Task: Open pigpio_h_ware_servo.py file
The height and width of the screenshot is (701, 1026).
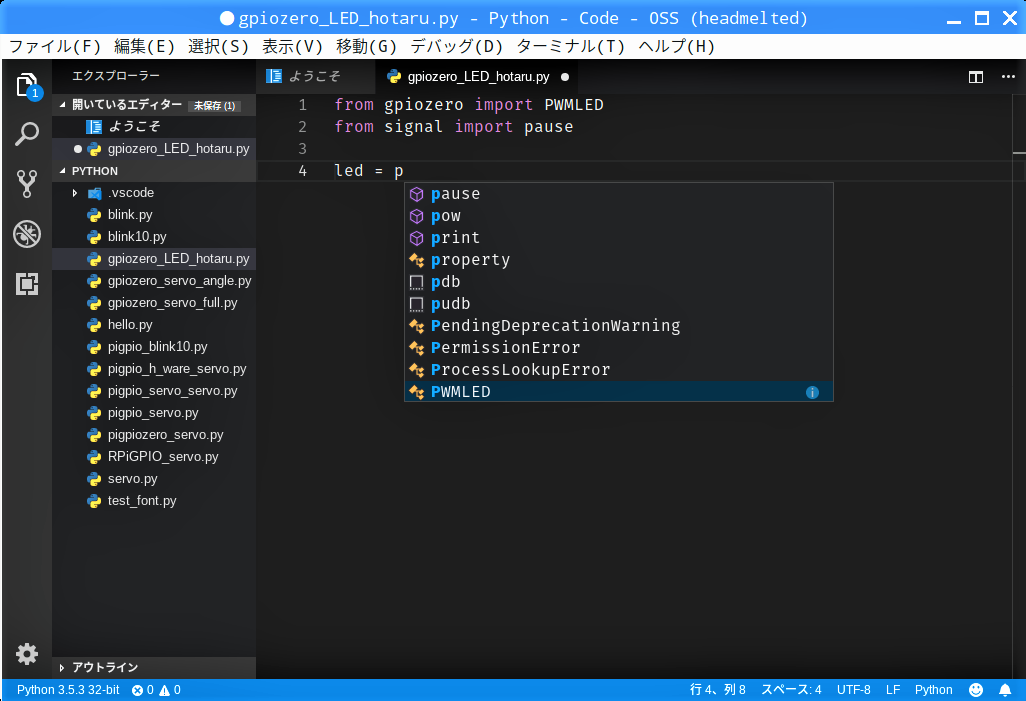Action: tap(154, 369)
